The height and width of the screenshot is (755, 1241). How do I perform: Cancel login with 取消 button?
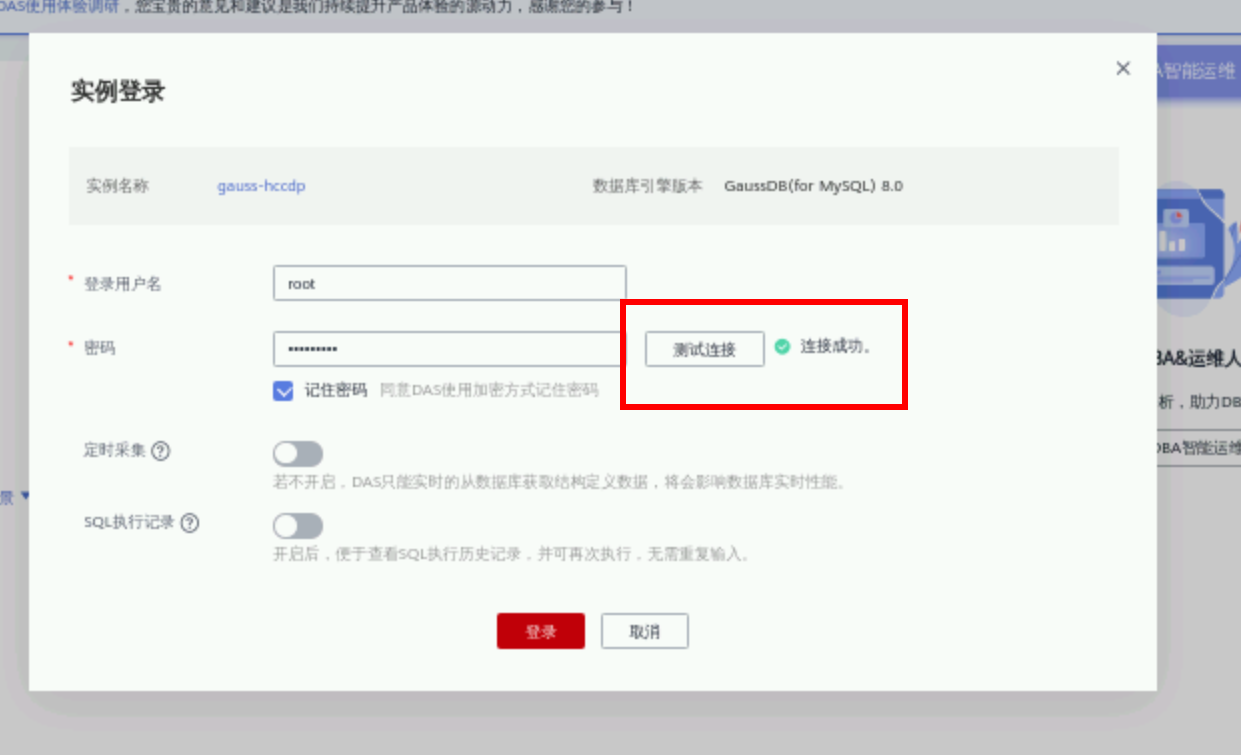645,632
